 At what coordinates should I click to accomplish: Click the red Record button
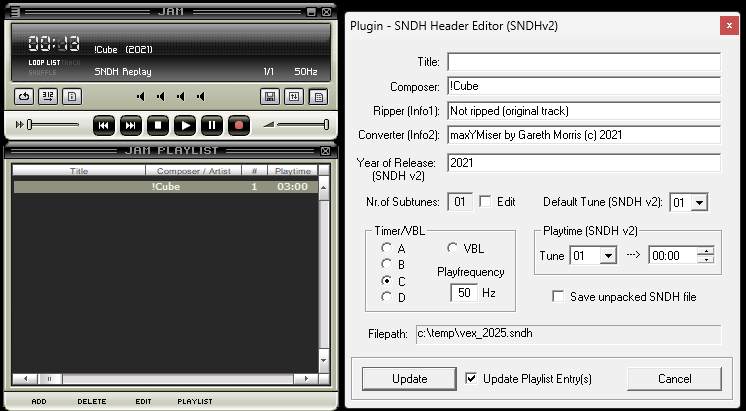(238, 125)
